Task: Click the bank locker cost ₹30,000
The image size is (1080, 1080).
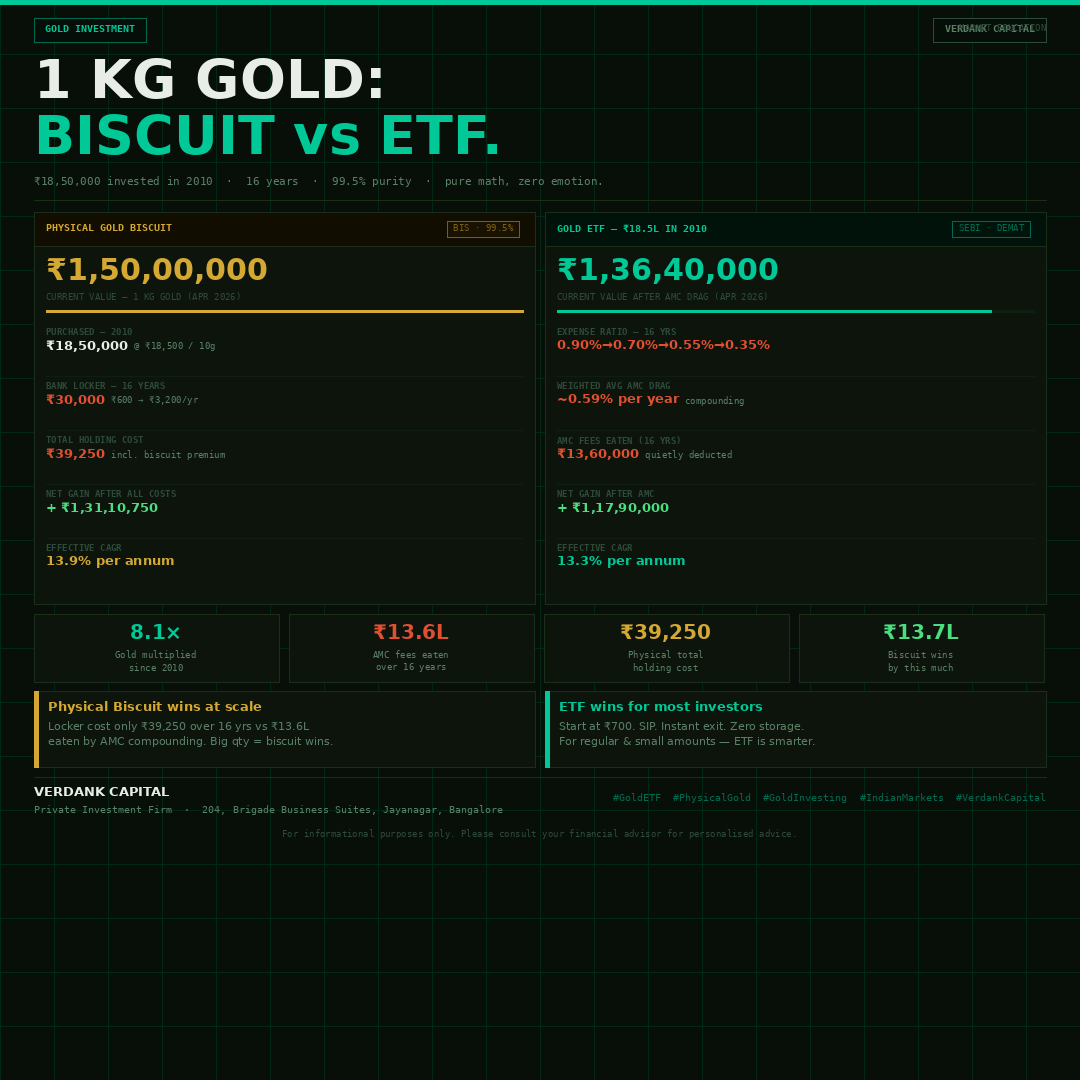Action: [x=75, y=399]
